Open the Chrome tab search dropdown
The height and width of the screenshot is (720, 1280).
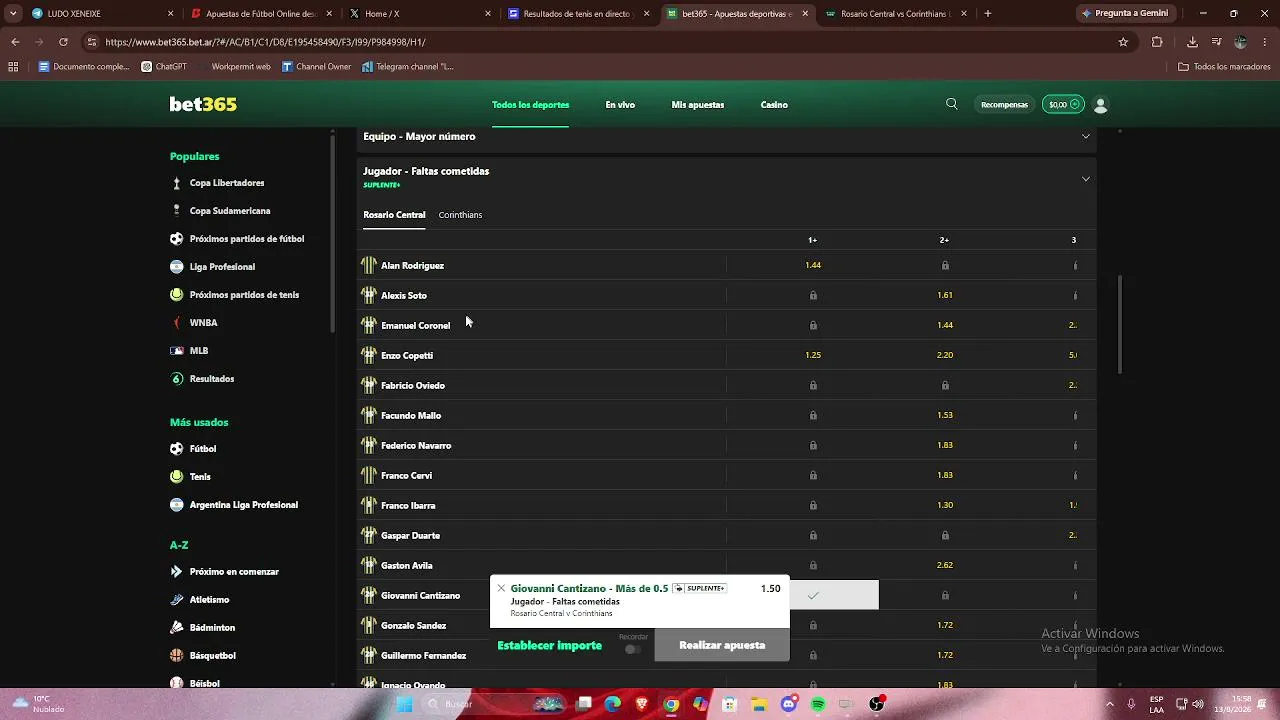13,14
